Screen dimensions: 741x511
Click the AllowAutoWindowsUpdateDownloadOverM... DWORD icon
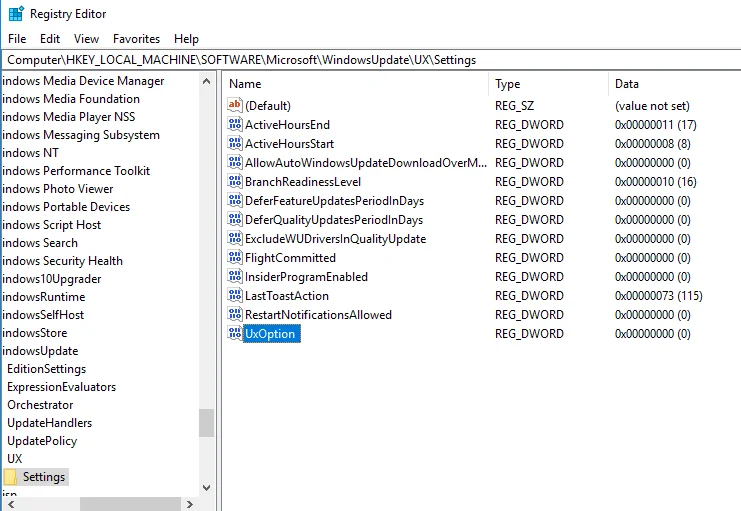click(234, 162)
